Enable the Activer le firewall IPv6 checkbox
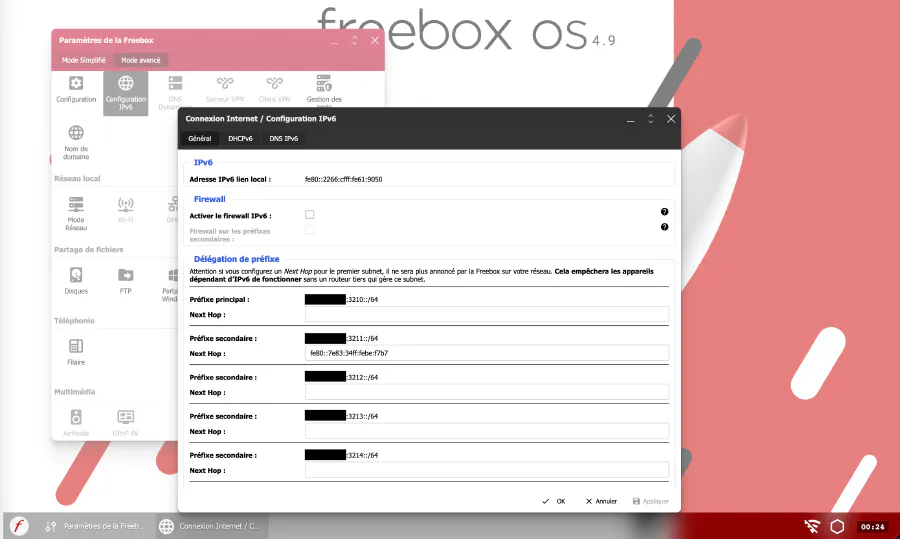Viewport: 900px width, 539px height. 310,215
